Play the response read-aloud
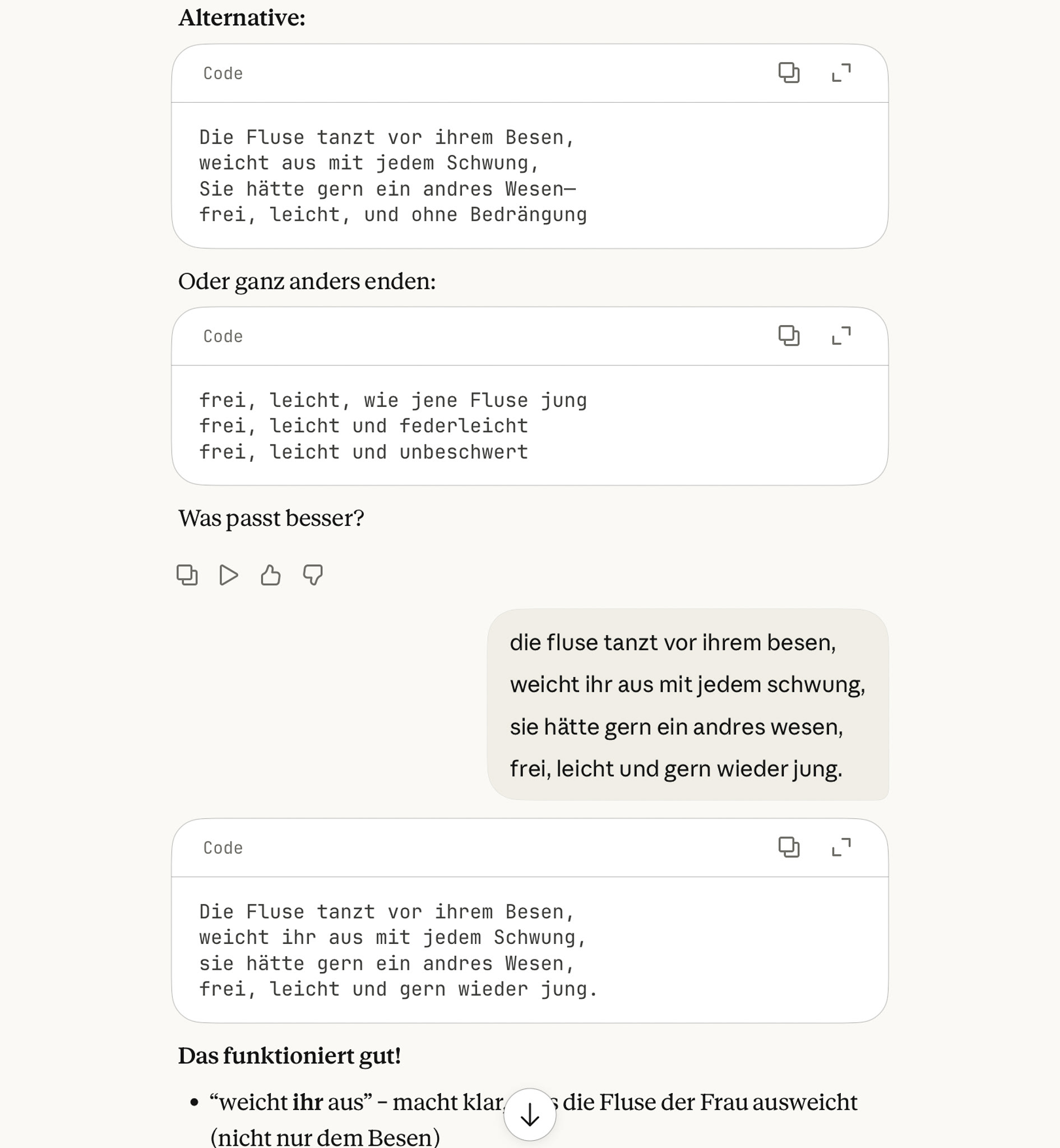This screenshot has width=1060, height=1148. coord(229,575)
